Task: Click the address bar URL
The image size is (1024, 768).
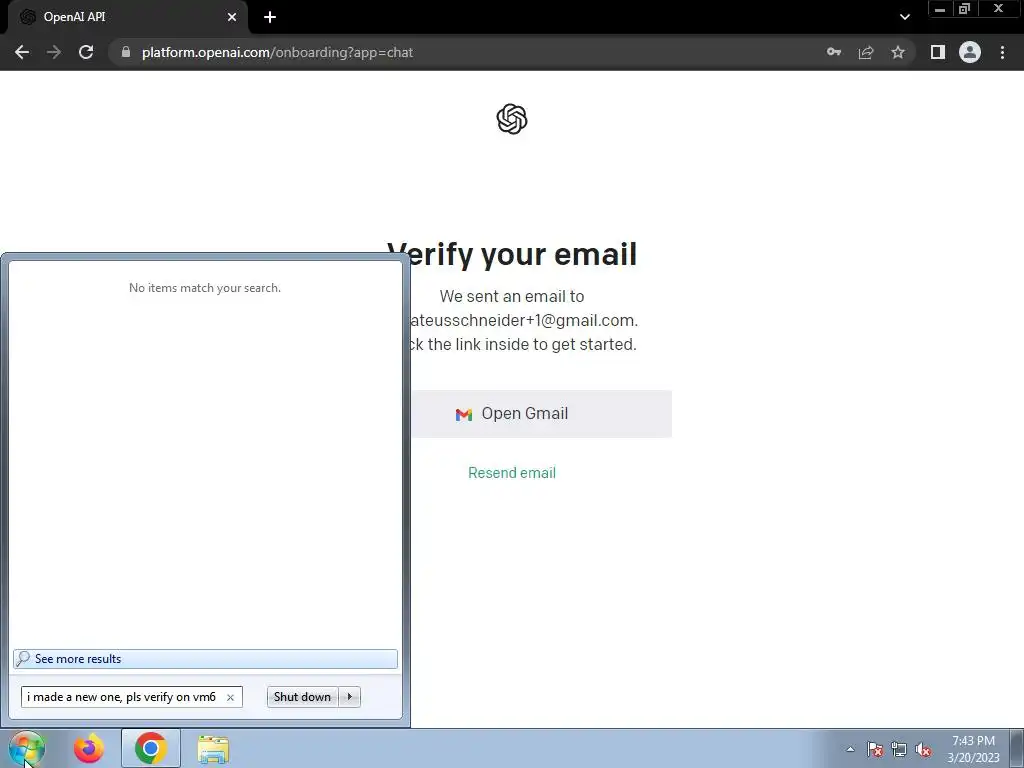Action: pyautogui.click(x=277, y=52)
